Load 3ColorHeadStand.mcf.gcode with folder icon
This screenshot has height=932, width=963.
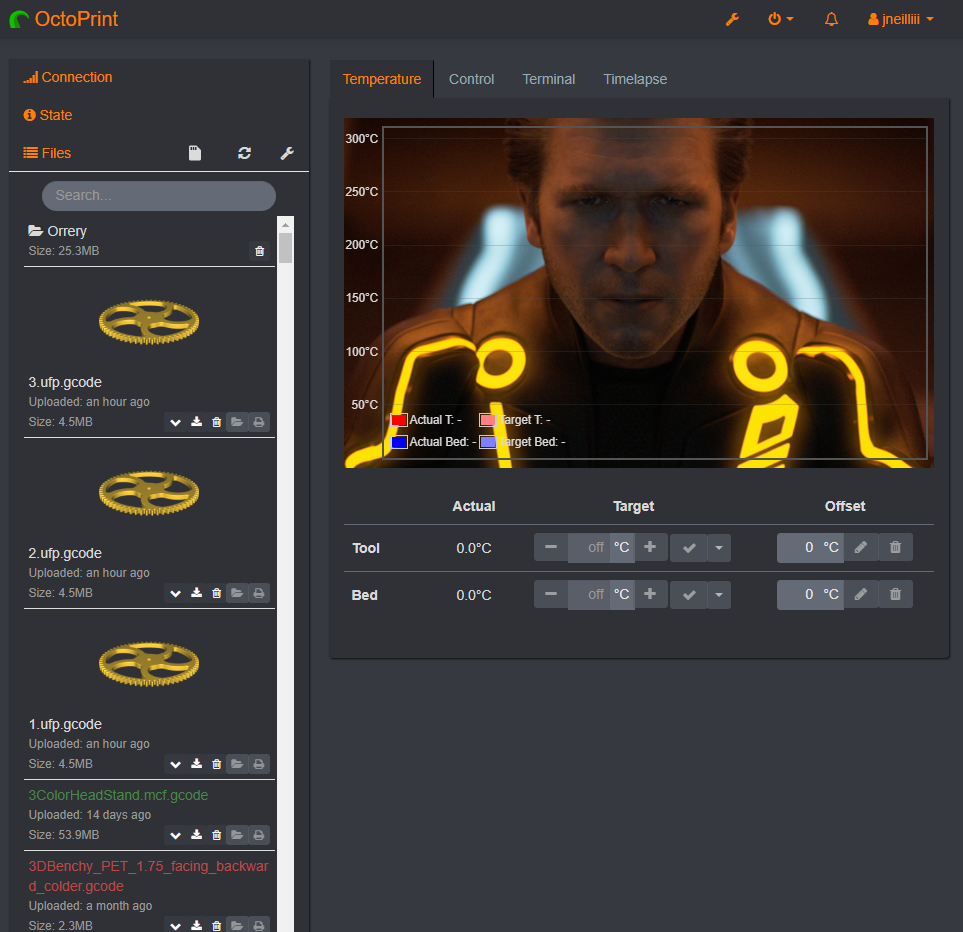click(x=237, y=836)
